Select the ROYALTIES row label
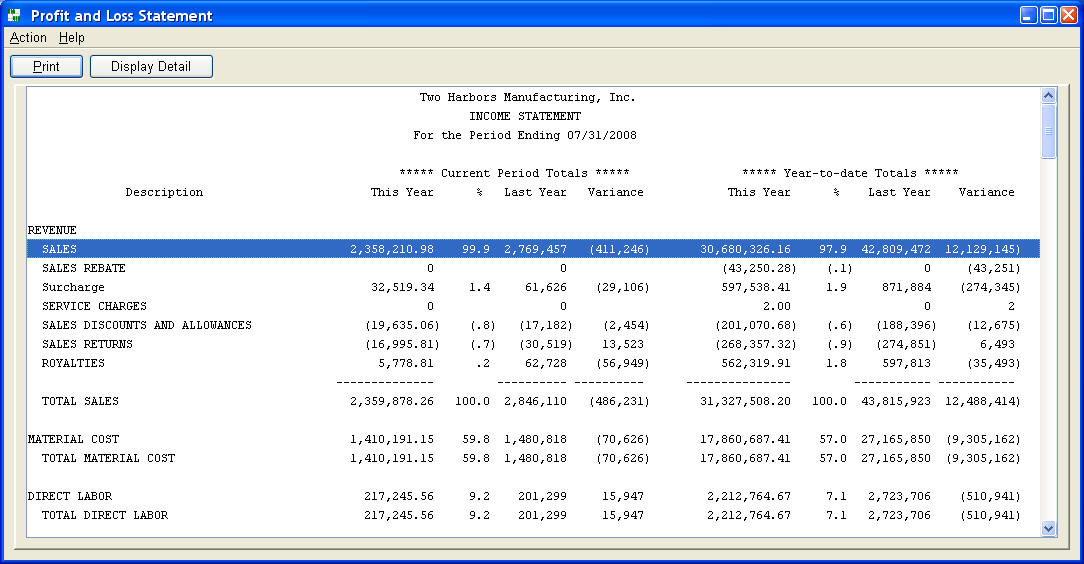Viewport: 1084px width, 564px height. click(x=73, y=363)
